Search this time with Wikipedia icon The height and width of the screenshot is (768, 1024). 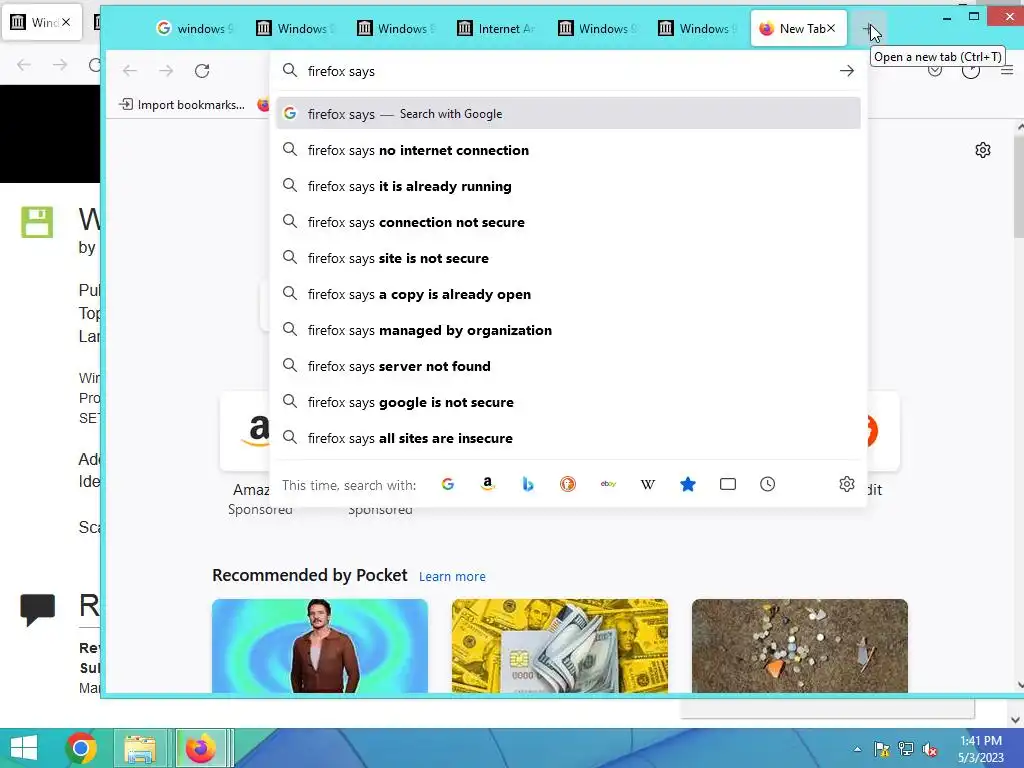click(x=648, y=484)
